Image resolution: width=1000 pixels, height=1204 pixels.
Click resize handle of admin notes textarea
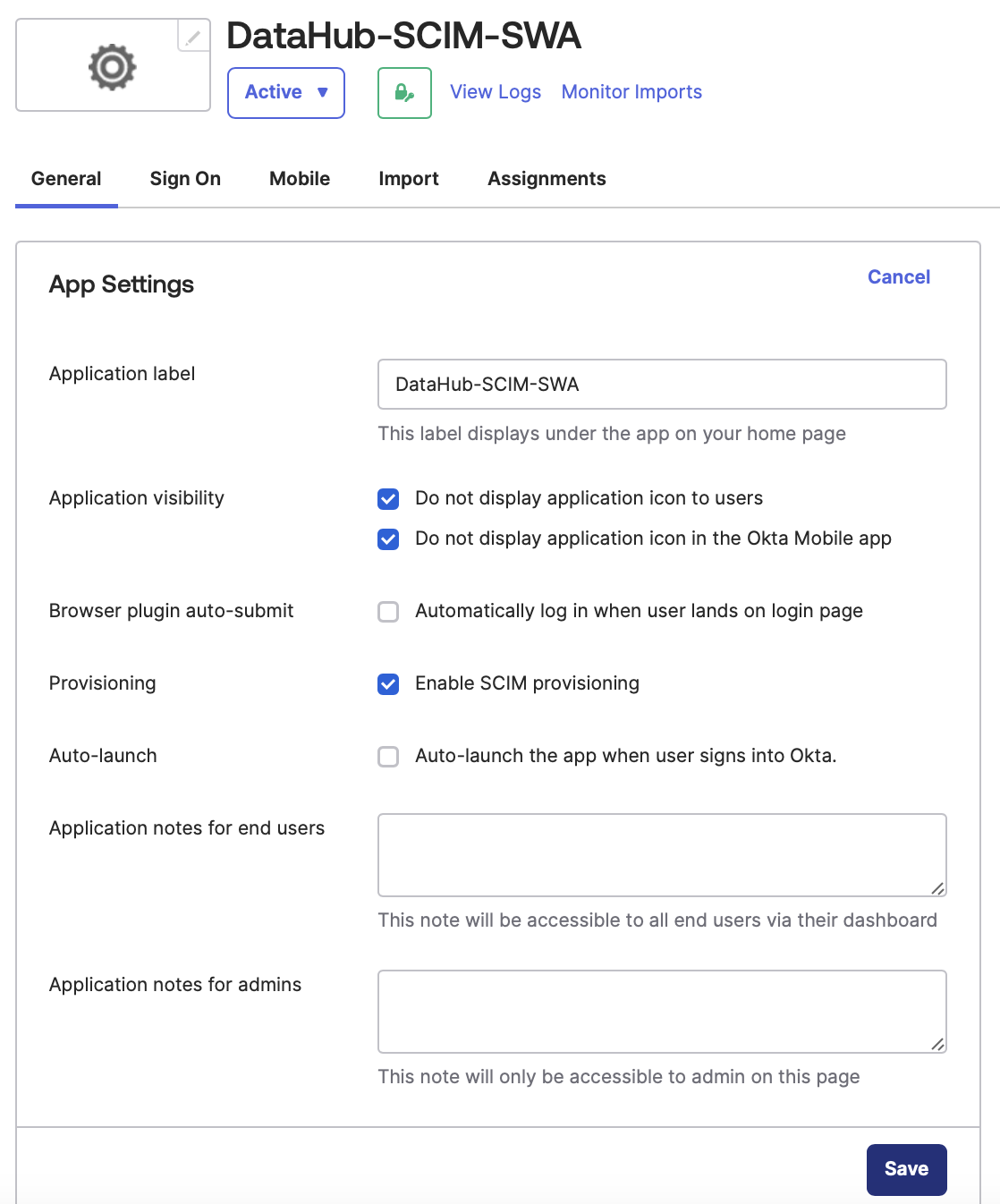[x=937, y=1045]
